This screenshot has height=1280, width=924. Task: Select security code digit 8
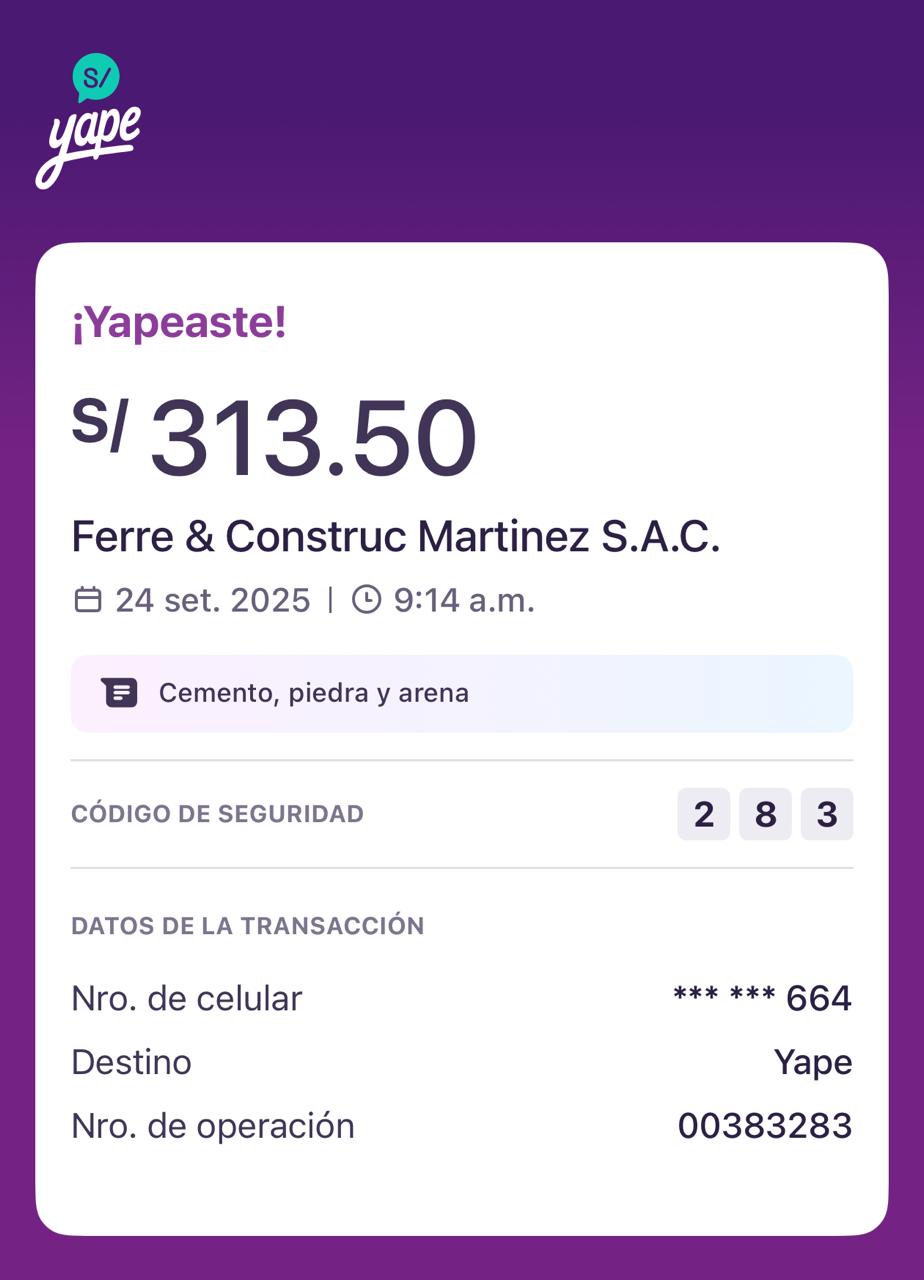click(x=766, y=814)
